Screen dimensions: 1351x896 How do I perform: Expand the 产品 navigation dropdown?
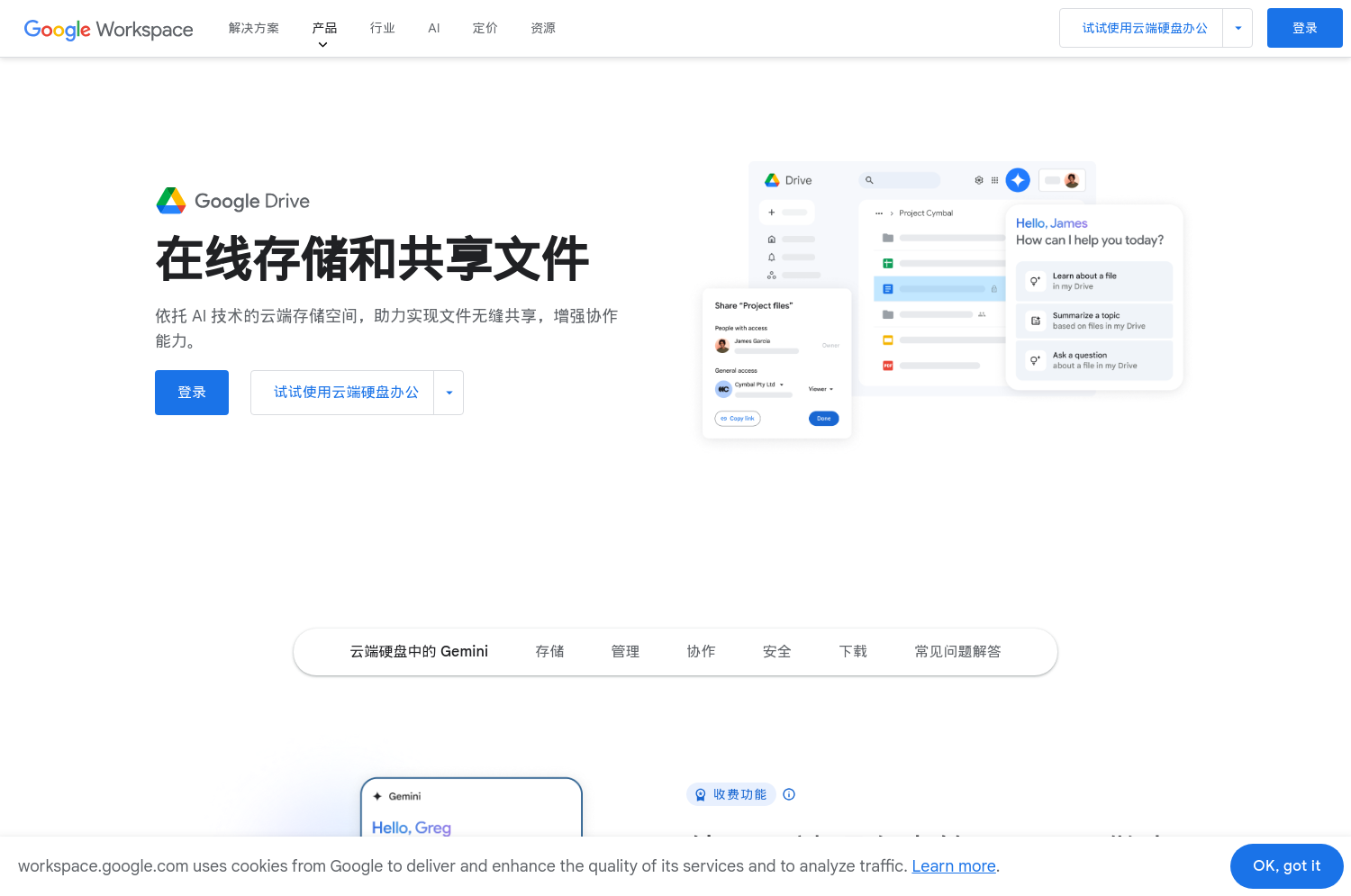click(x=323, y=28)
